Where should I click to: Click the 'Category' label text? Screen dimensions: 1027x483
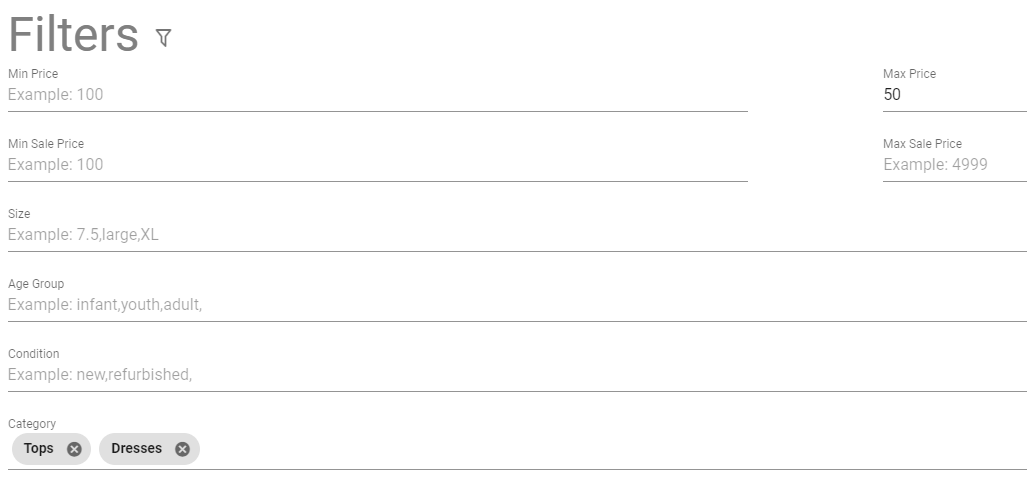pyautogui.click(x=32, y=424)
